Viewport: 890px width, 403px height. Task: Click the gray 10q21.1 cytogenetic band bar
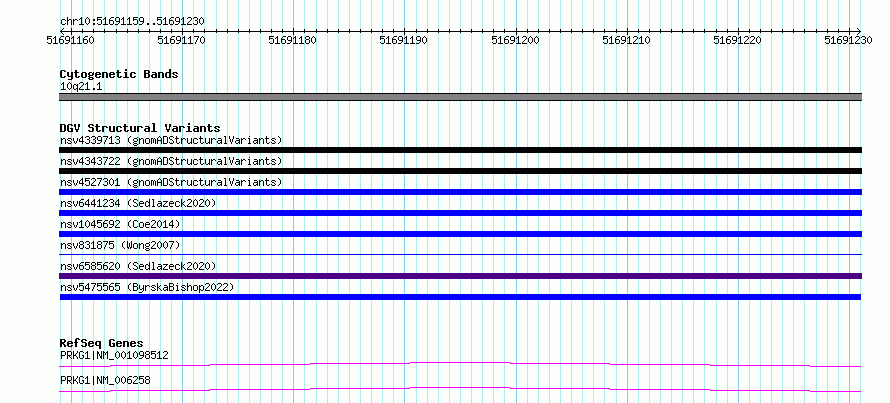(x=460, y=97)
